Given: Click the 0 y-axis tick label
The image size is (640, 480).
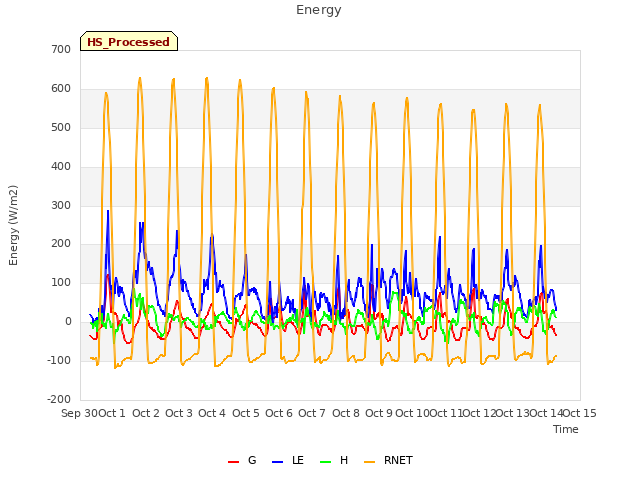Looking at the screenshot, I should click(x=68, y=322).
